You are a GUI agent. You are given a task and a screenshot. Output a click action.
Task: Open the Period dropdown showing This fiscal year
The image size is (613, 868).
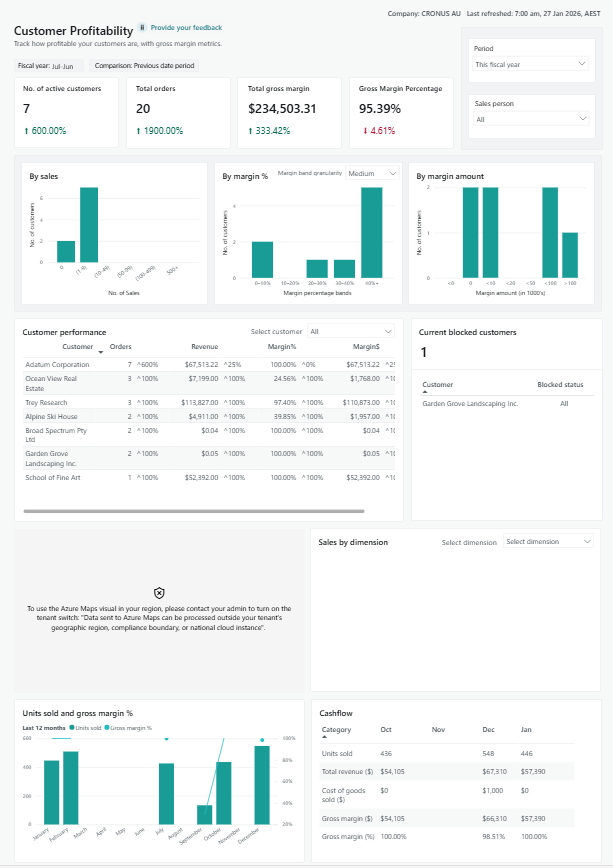coord(530,64)
